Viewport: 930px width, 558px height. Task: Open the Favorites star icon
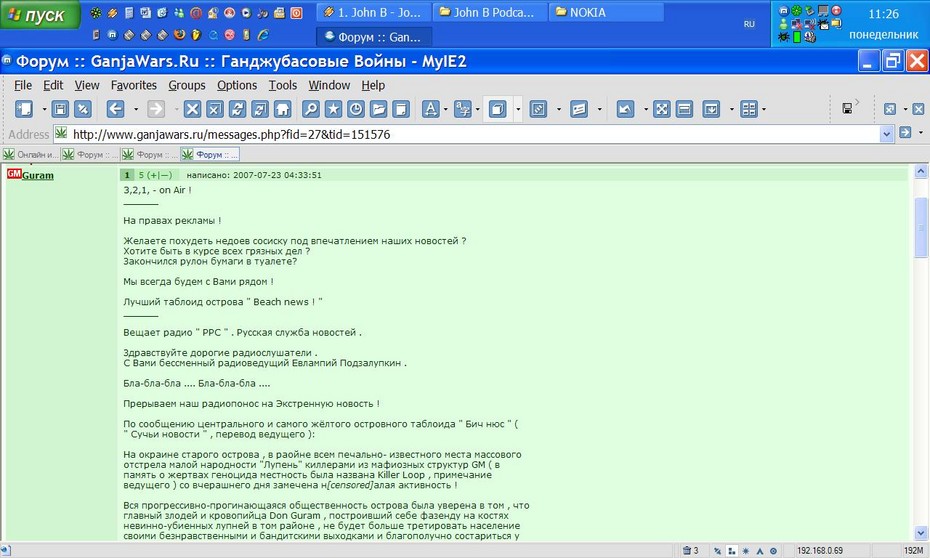click(333, 109)
